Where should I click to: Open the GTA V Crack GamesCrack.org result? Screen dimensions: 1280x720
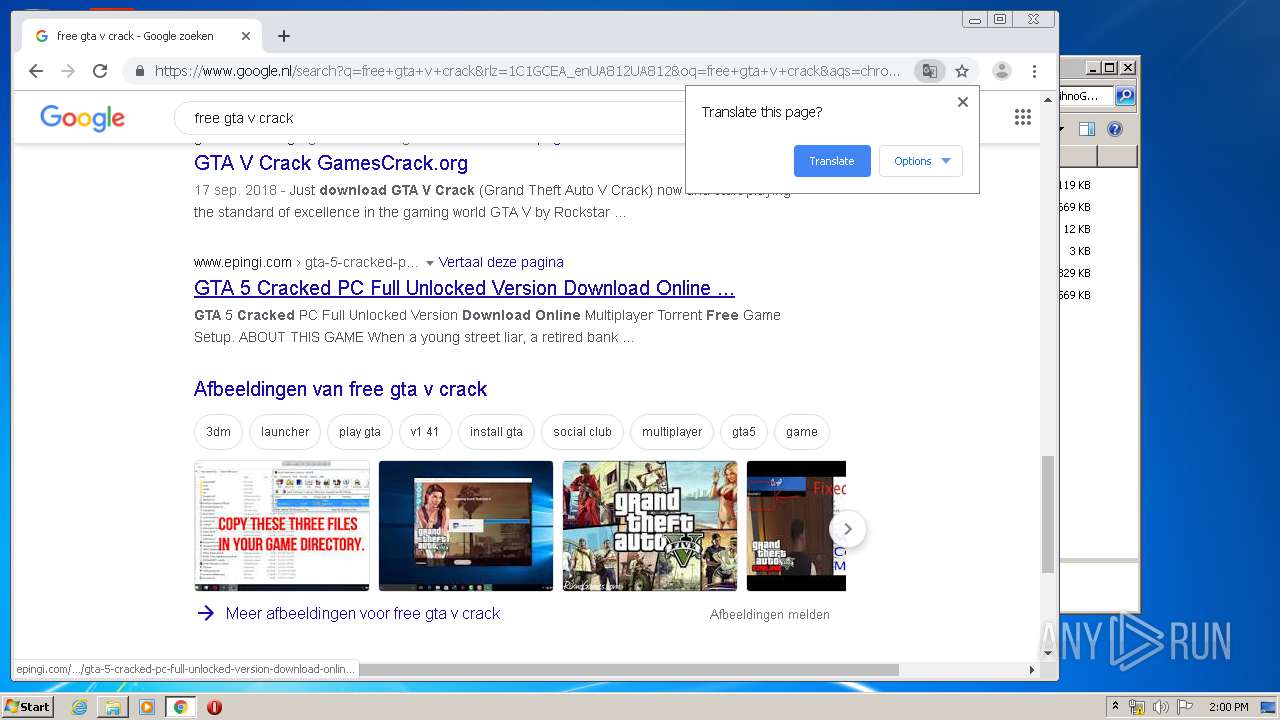[x=331, y=163]
